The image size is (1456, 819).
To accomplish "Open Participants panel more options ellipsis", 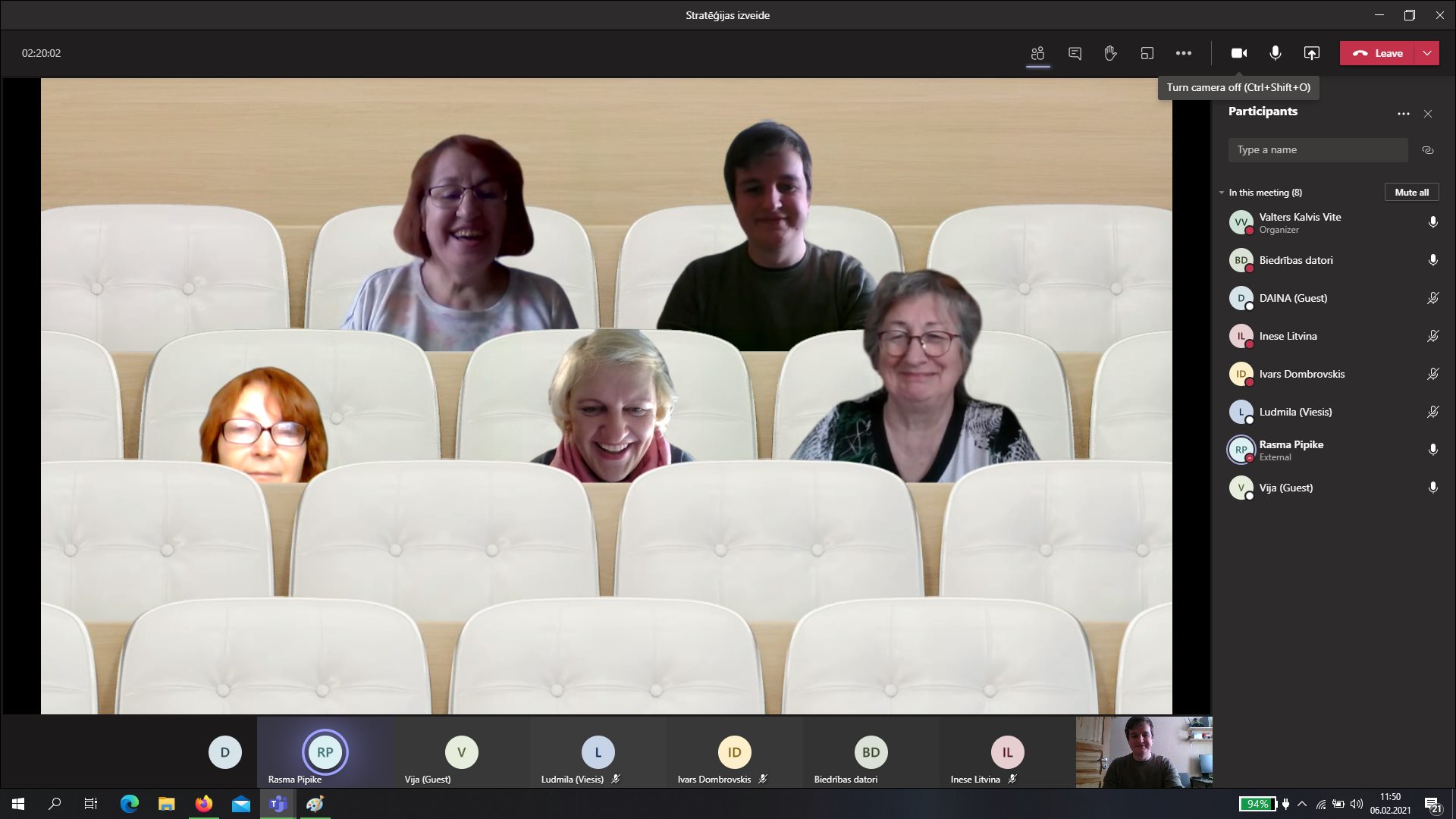I will pyautogui.click(x=1403, y=114).
